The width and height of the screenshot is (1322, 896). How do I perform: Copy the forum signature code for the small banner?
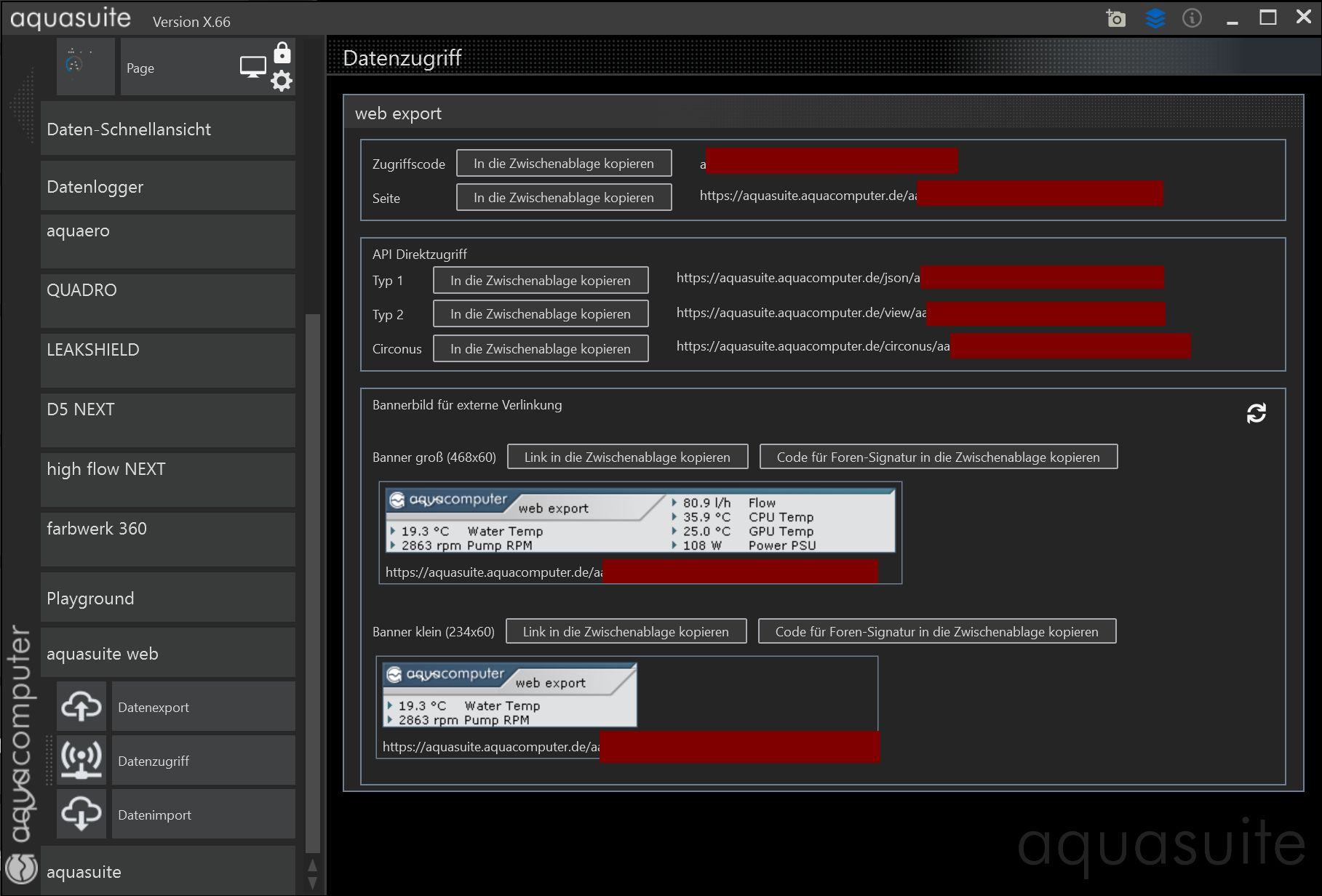937,631
